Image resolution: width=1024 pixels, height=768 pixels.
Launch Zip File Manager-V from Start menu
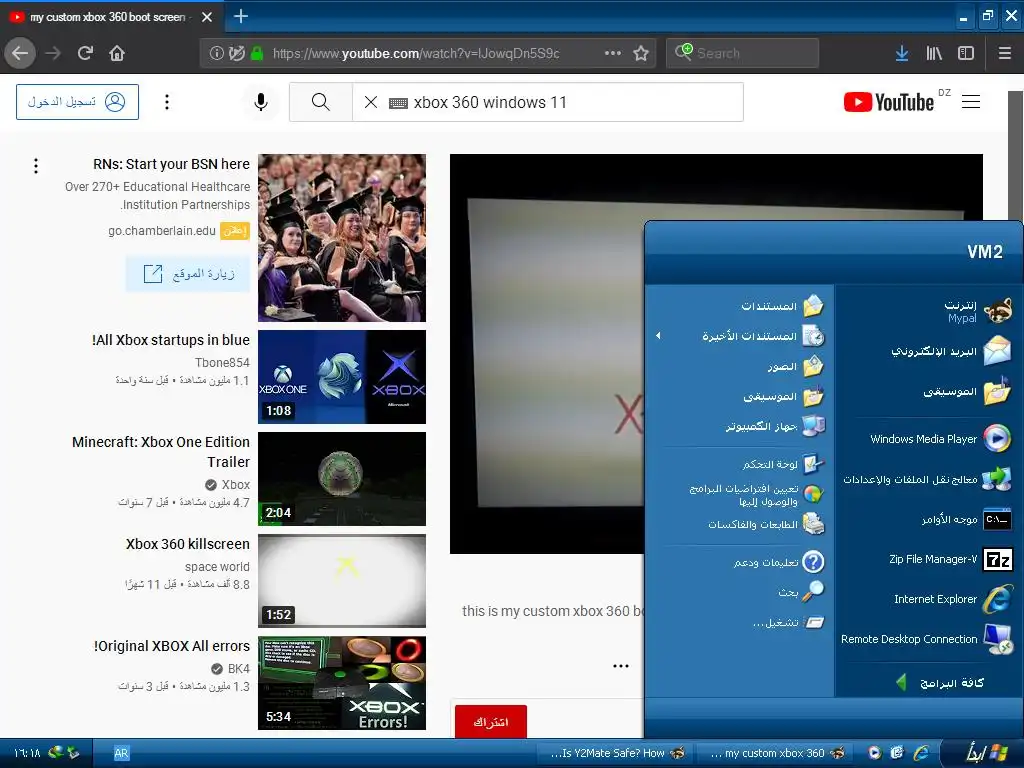[x=950, y=559]
